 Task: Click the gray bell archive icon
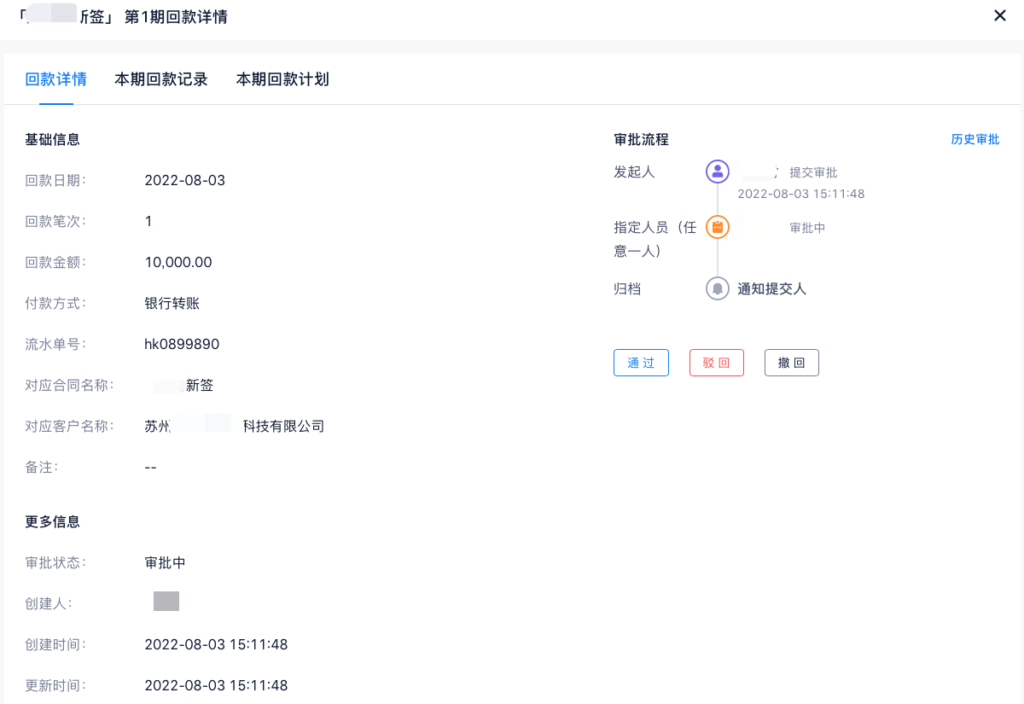[717, 289]
